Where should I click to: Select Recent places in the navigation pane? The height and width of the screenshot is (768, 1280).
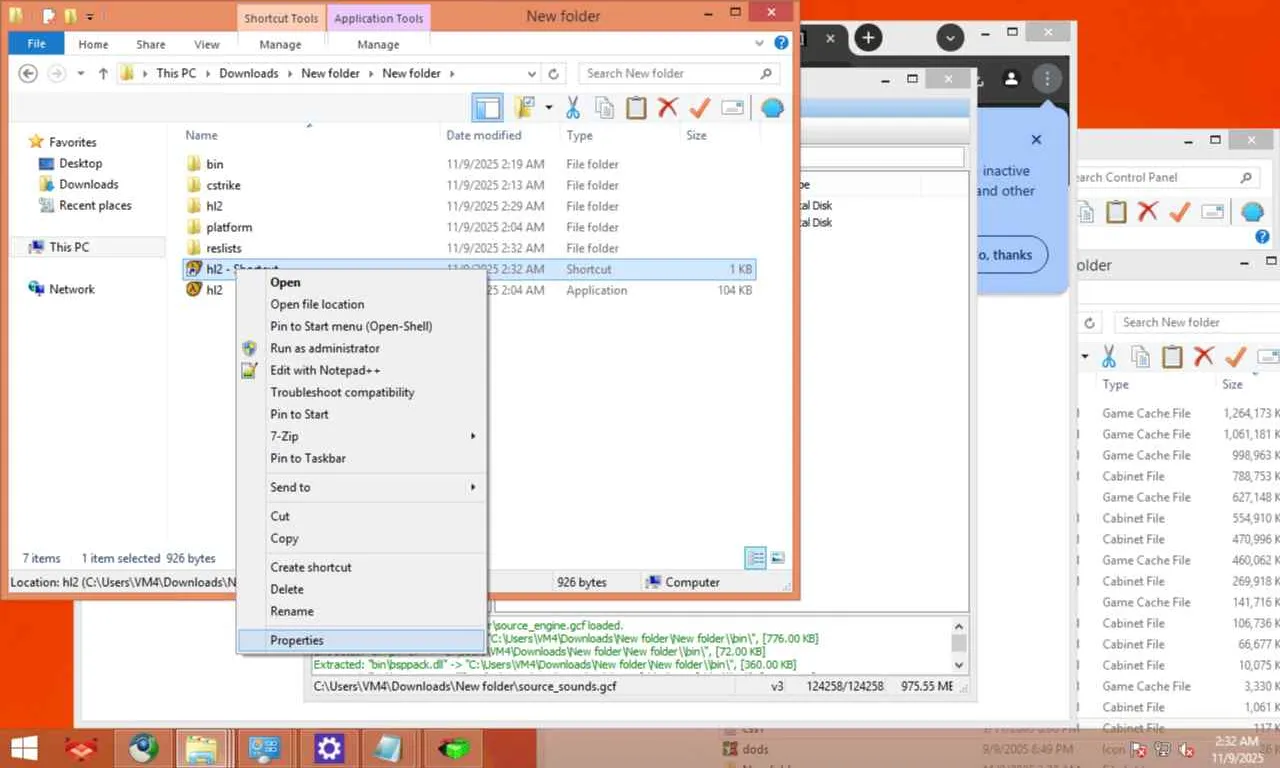[x=95, y=205]
